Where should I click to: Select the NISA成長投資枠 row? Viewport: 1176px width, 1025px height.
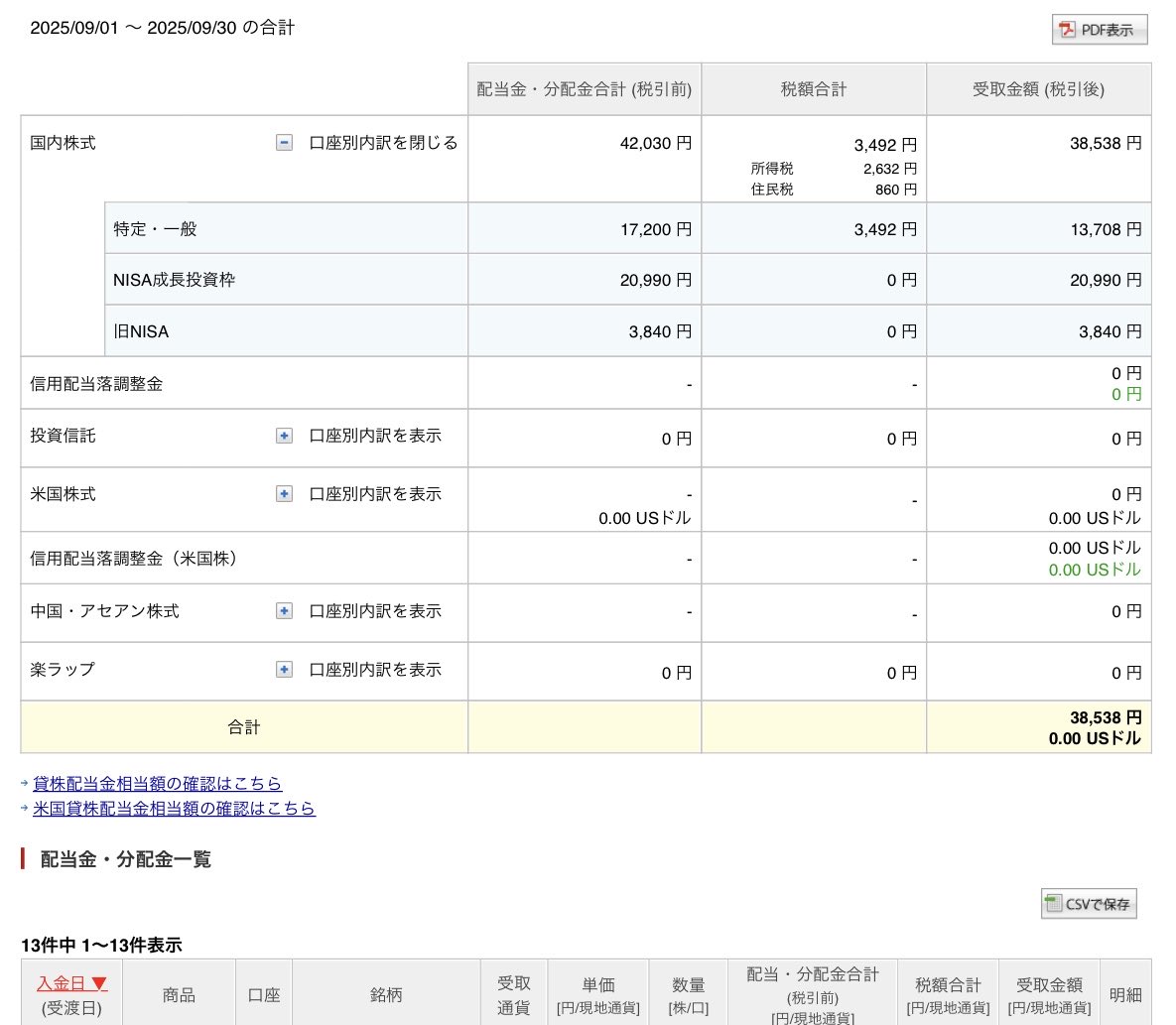tap(175, 279)
